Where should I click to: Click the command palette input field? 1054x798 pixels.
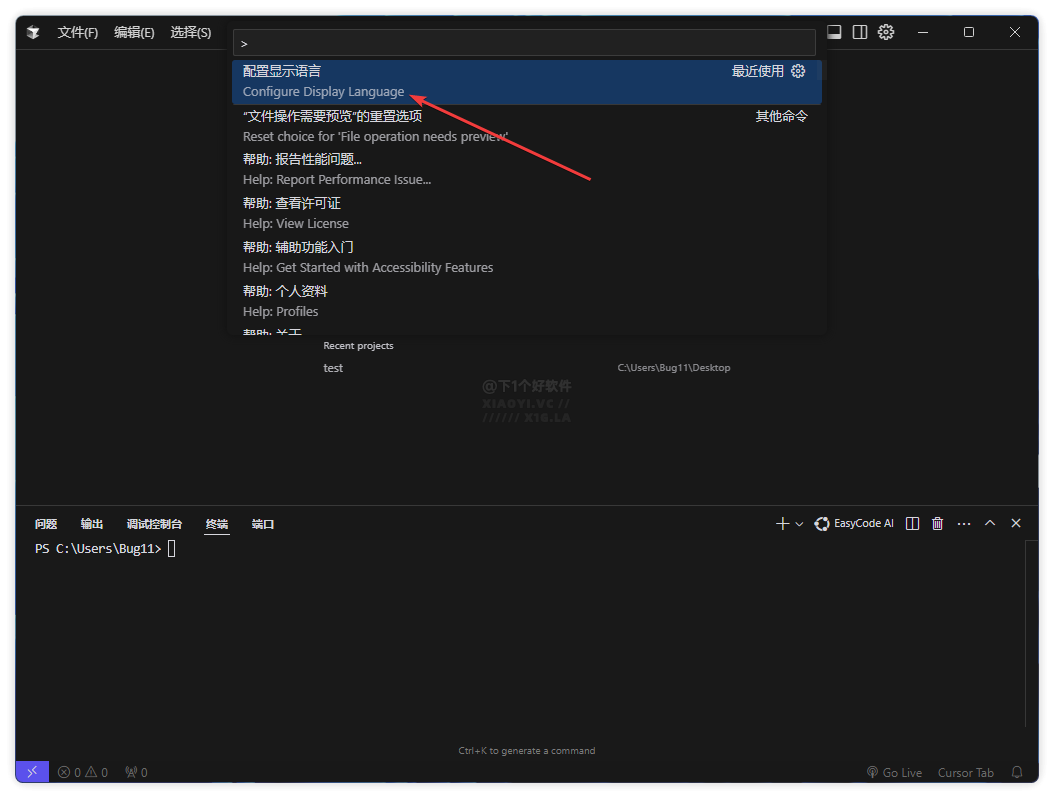[x=524, y=43]
